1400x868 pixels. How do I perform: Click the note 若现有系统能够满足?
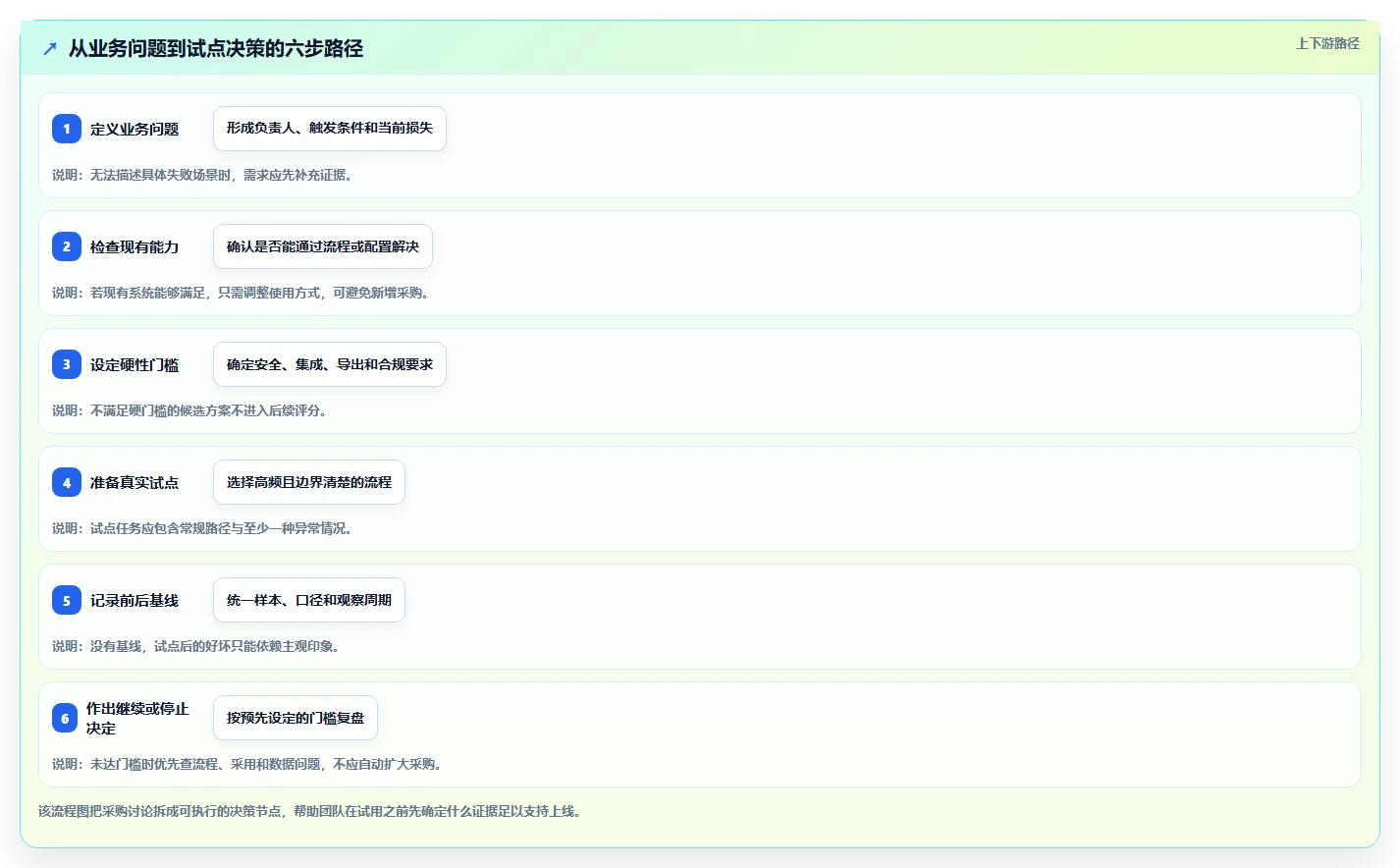[242, 293]
